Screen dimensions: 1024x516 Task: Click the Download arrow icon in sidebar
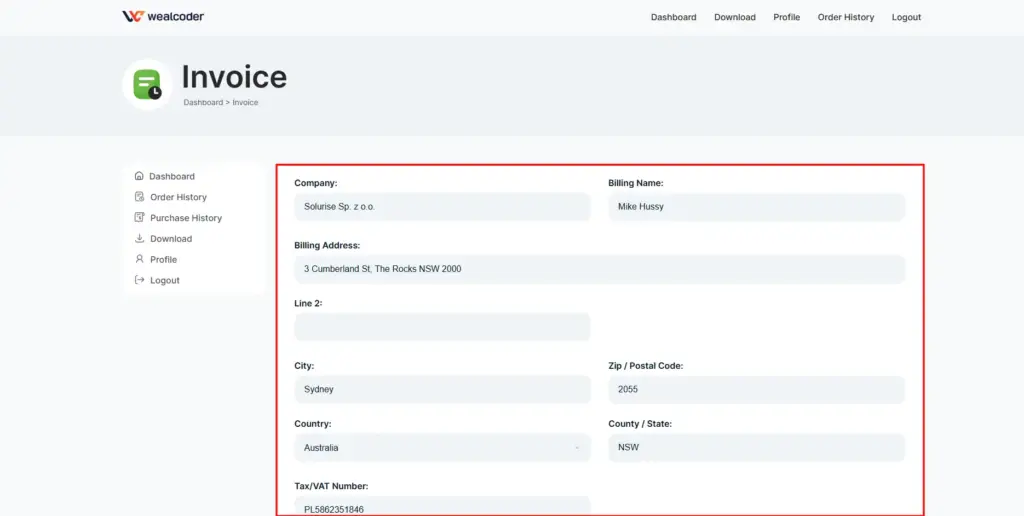coord(139,239)
